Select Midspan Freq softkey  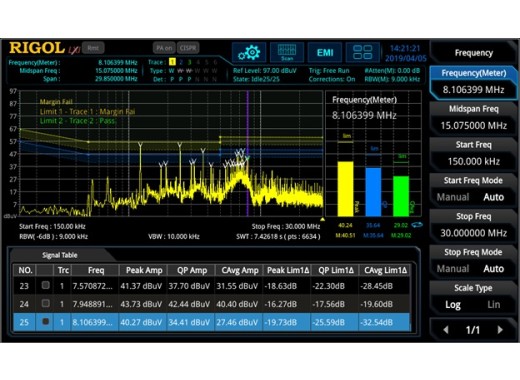(473, 117)
